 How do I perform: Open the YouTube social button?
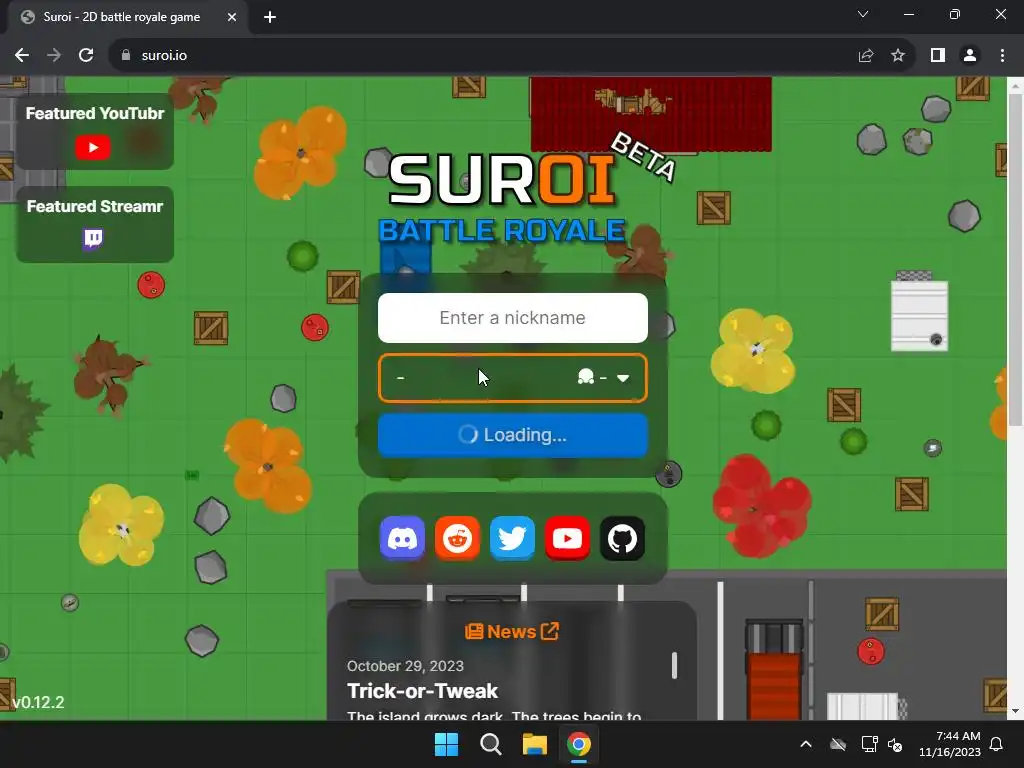tap(567, 538)
